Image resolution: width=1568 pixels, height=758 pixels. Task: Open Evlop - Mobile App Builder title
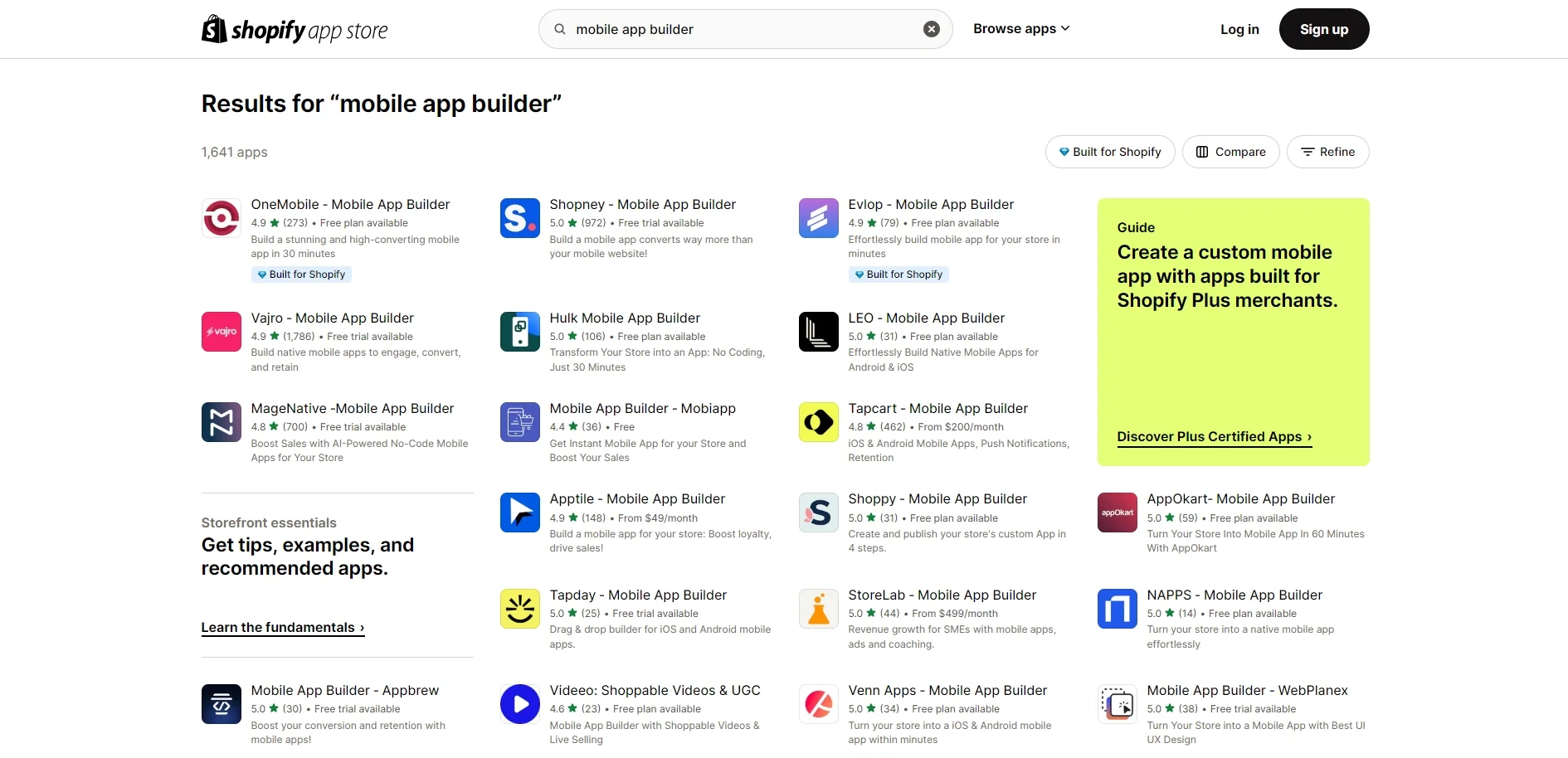click(931, 205)
